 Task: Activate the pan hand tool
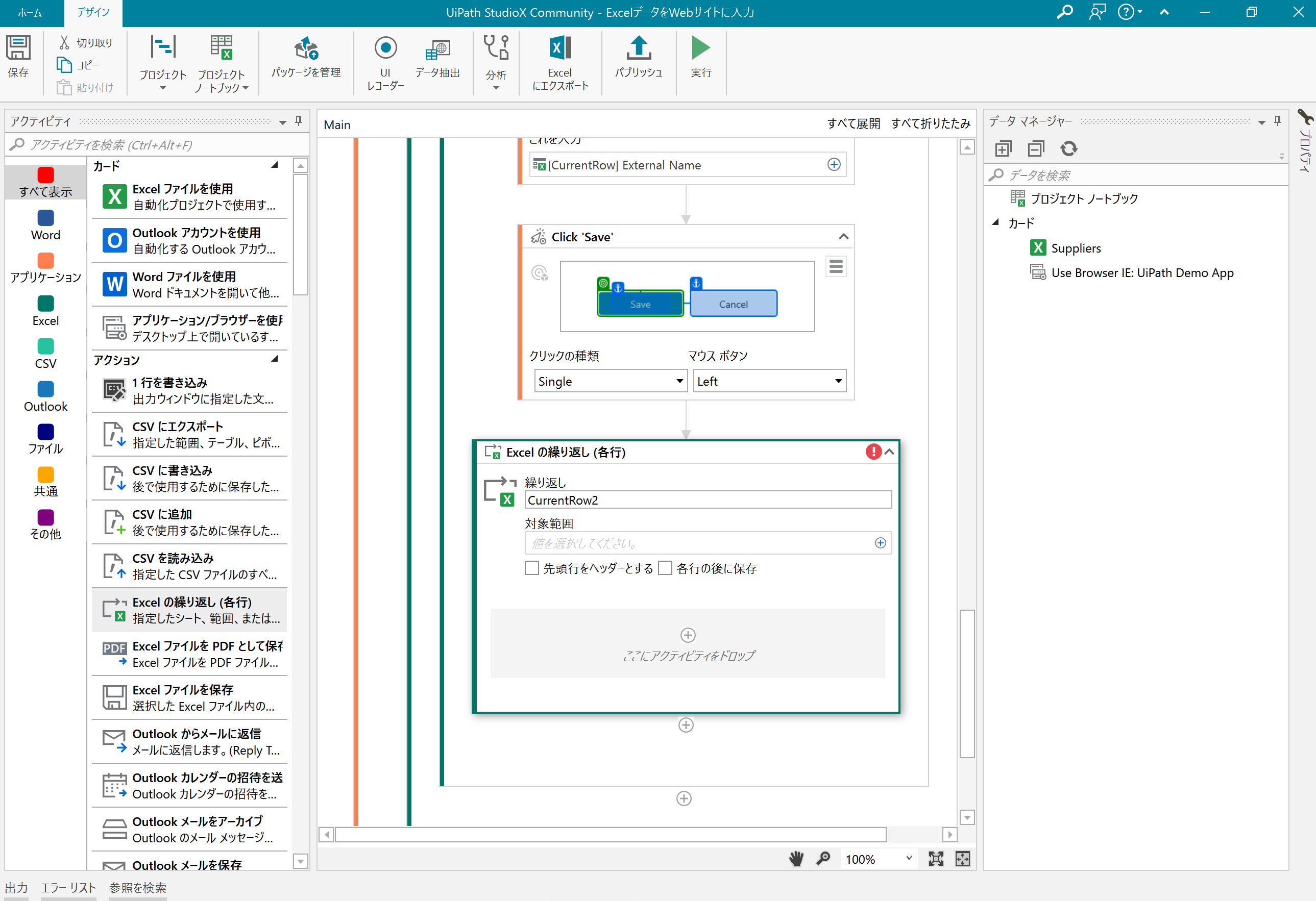[796, 859]
